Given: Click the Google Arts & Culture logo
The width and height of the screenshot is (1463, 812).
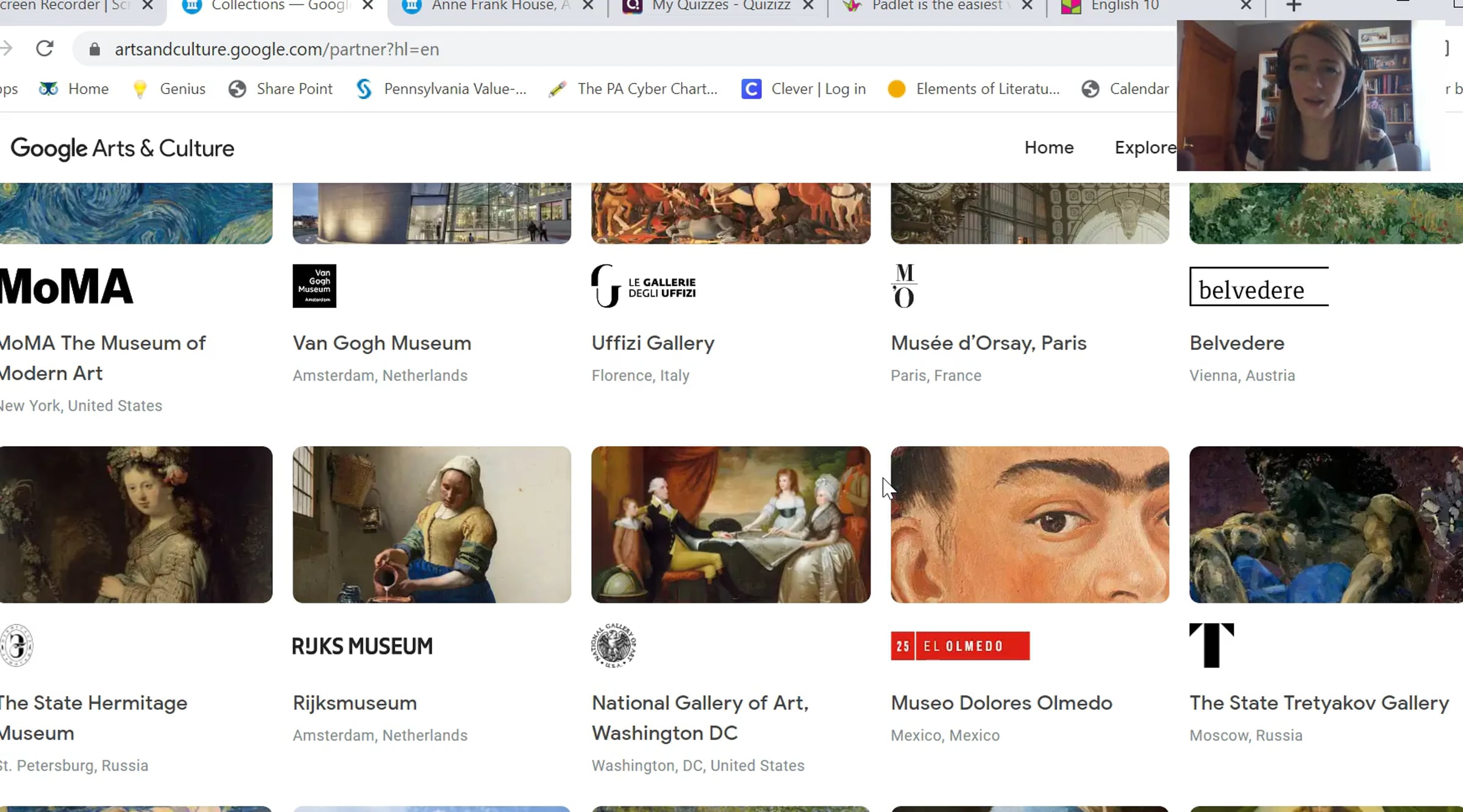Looking at the screenshot, I should point(123,148).
